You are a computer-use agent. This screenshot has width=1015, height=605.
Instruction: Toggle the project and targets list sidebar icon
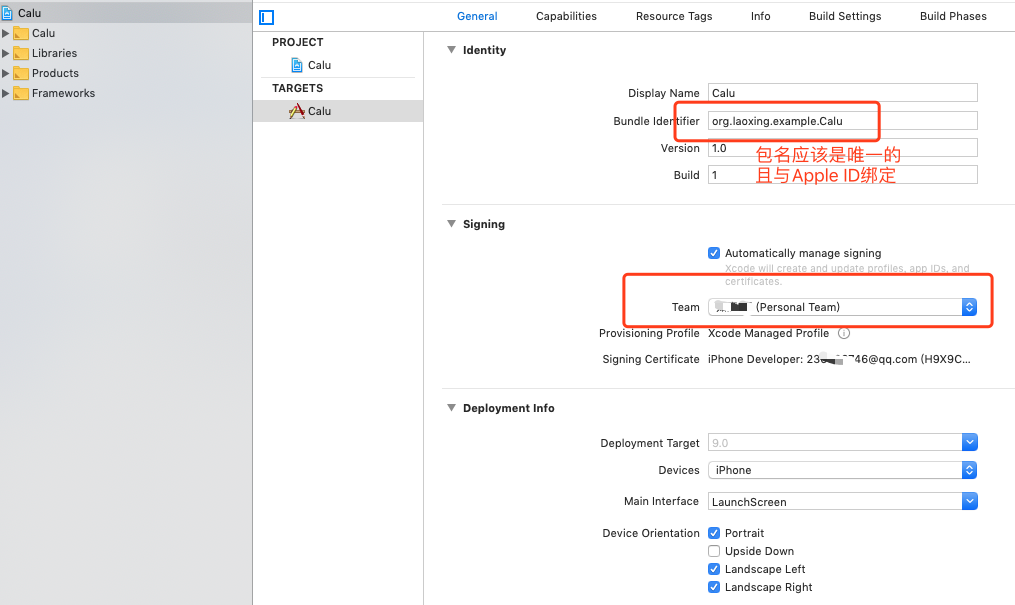[267, 17]
